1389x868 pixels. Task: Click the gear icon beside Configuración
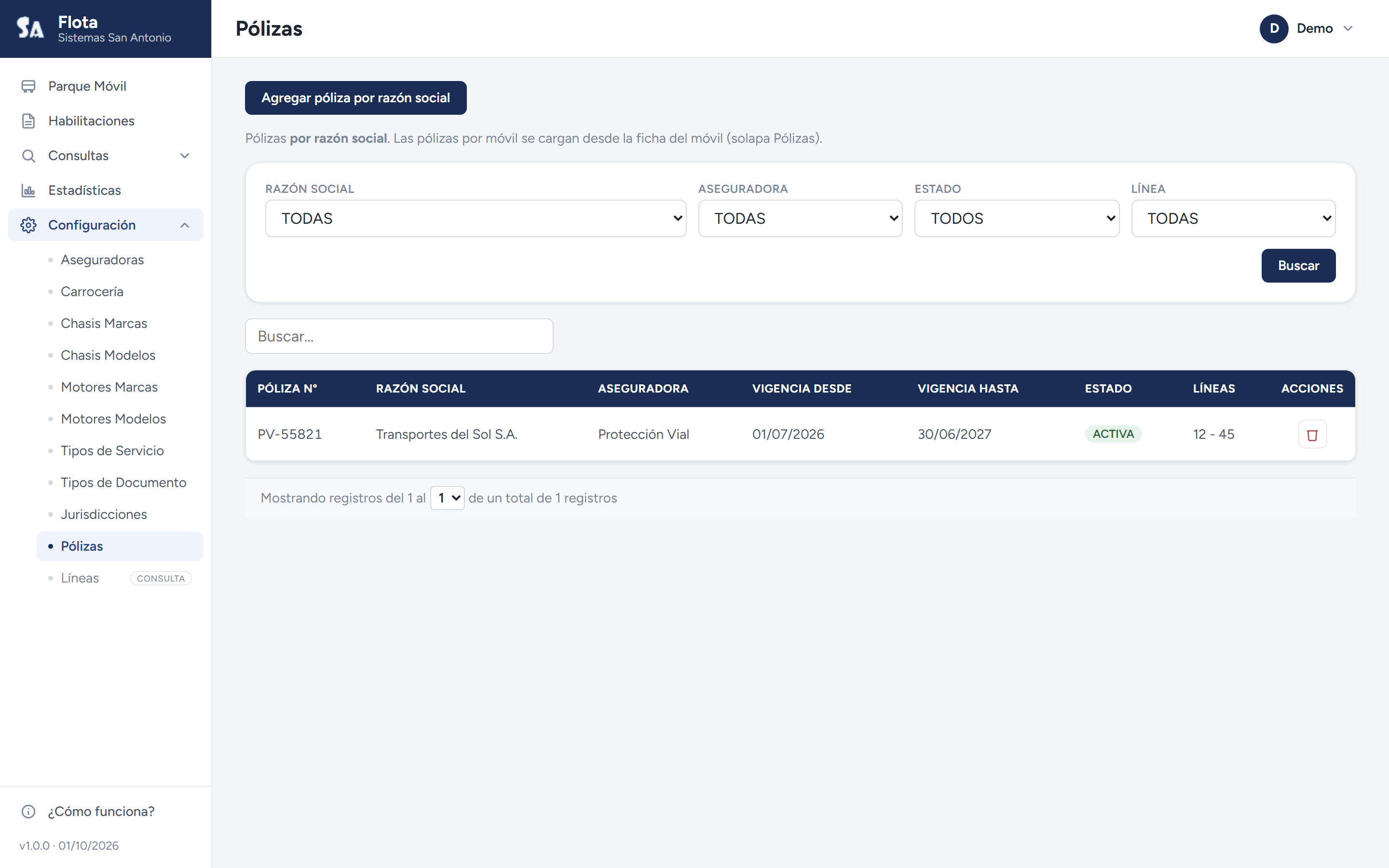28,225
